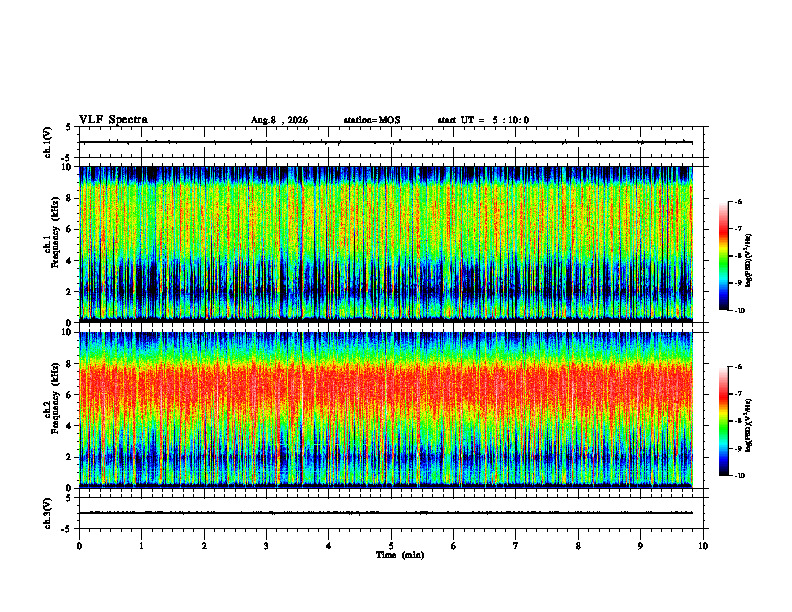This screenshot has width=792, height=612.
Task: Click the ch.1 colorbar "-10" tick label
Action: (739, 311)
